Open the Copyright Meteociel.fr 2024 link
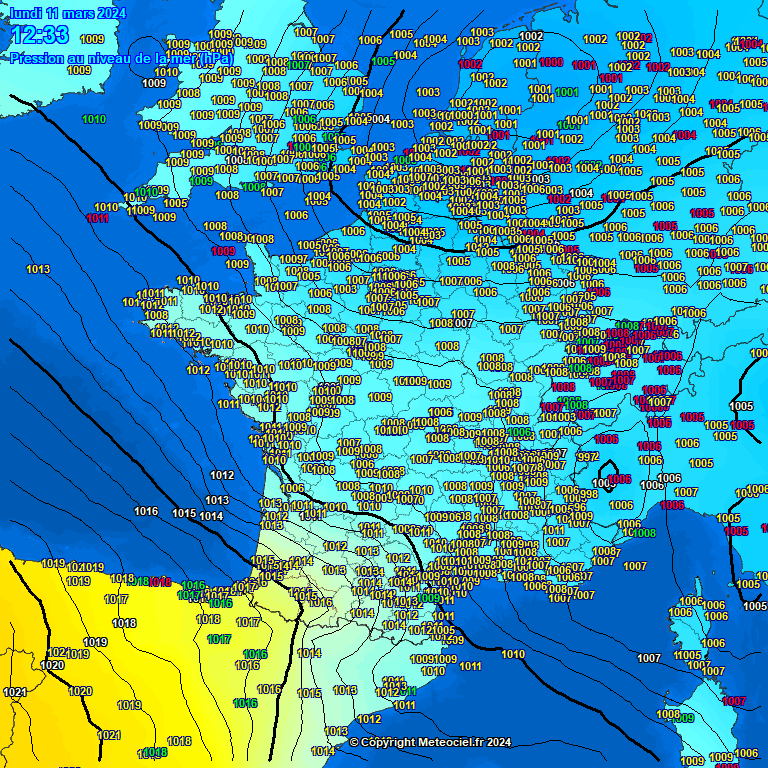This screenshot has height=768, width=768. coord(430,742)
